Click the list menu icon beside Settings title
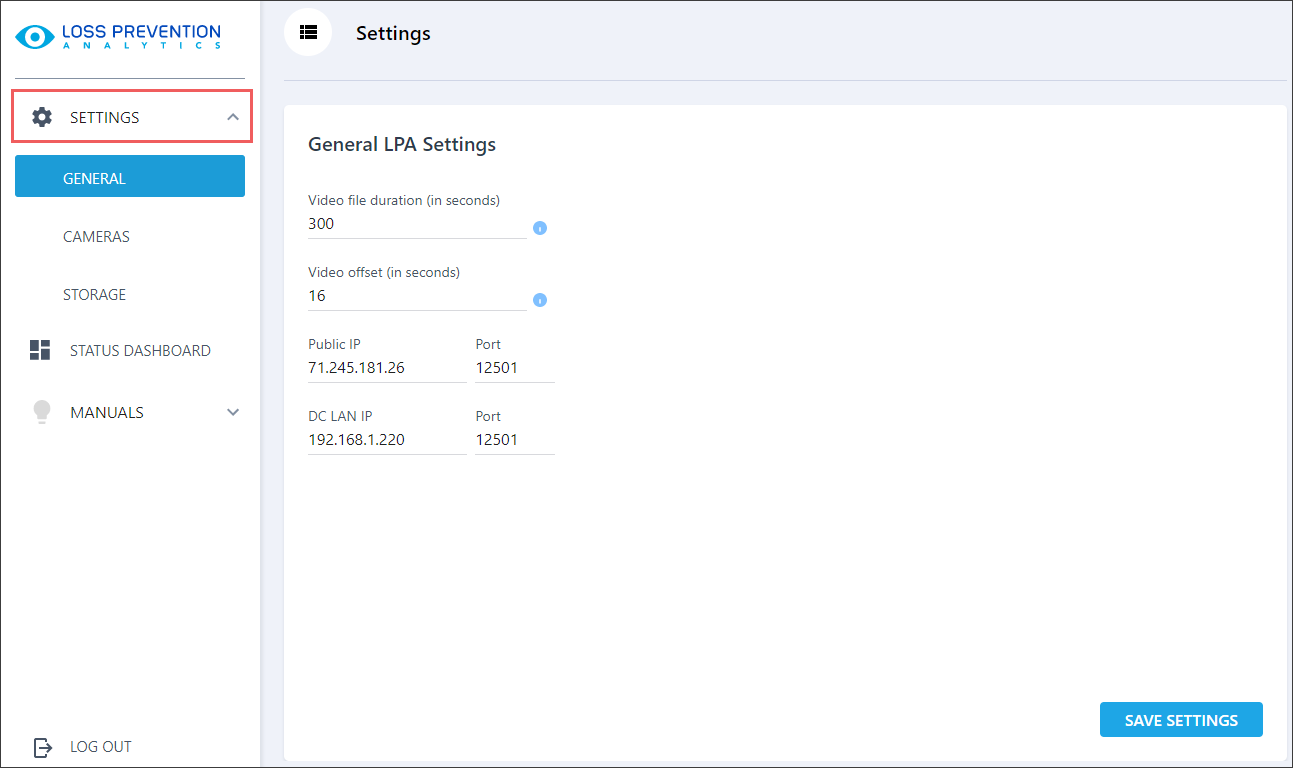This screenshot has height=768, width=1293. pyautogui.click(x=308, y=32)
